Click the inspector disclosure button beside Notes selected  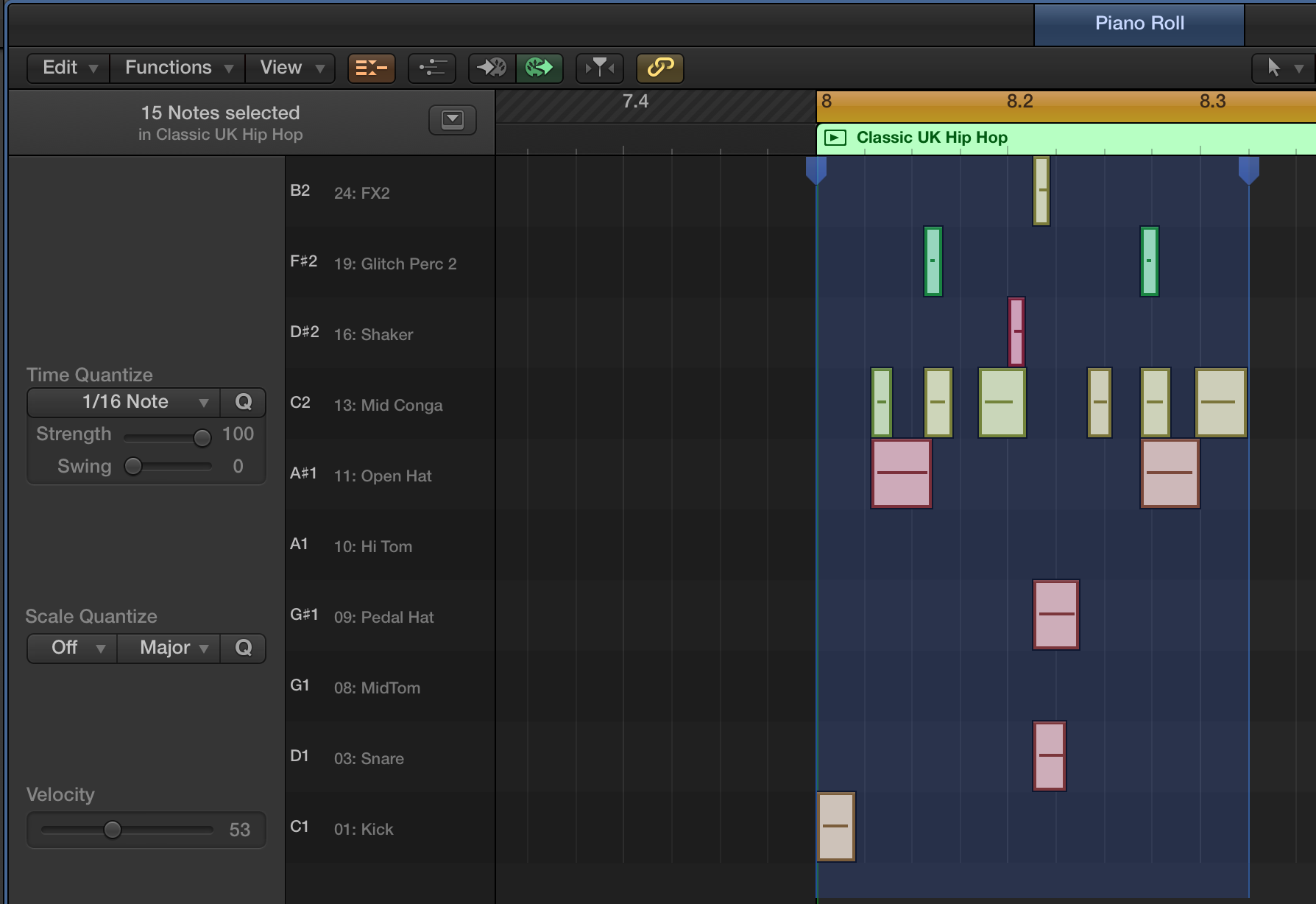pos(453,119)
